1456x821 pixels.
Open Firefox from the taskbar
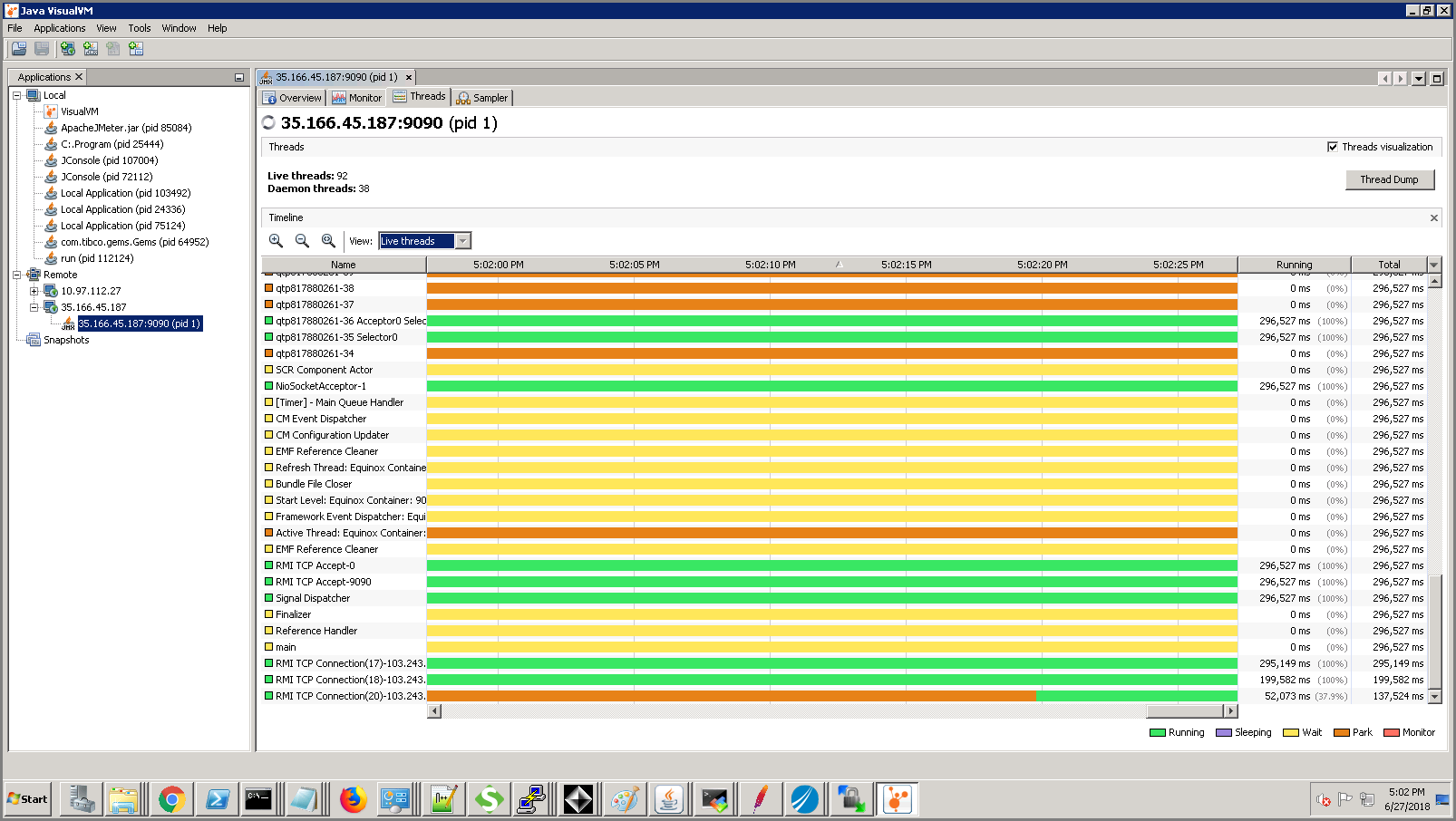click(x=353, y=799)
